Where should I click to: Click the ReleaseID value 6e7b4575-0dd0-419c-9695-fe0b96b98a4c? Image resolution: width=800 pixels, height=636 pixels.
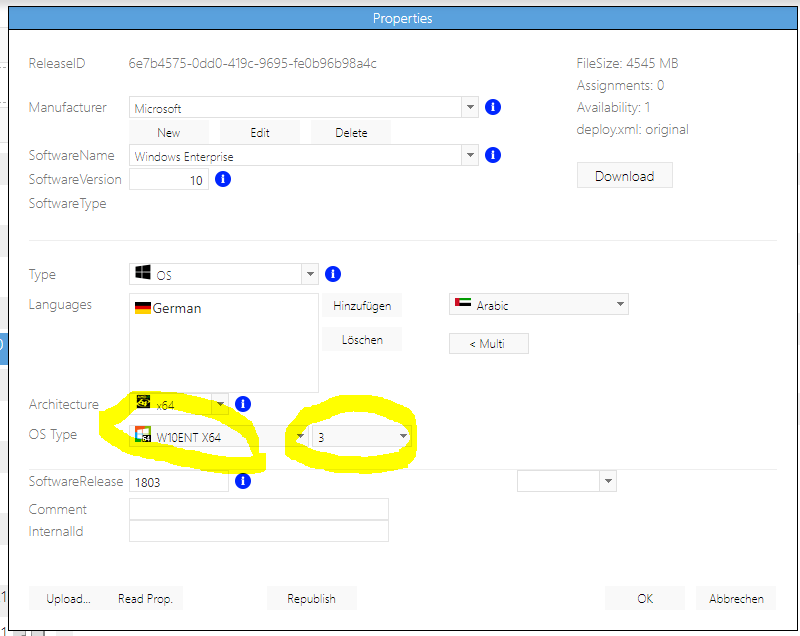click(253, 63)
